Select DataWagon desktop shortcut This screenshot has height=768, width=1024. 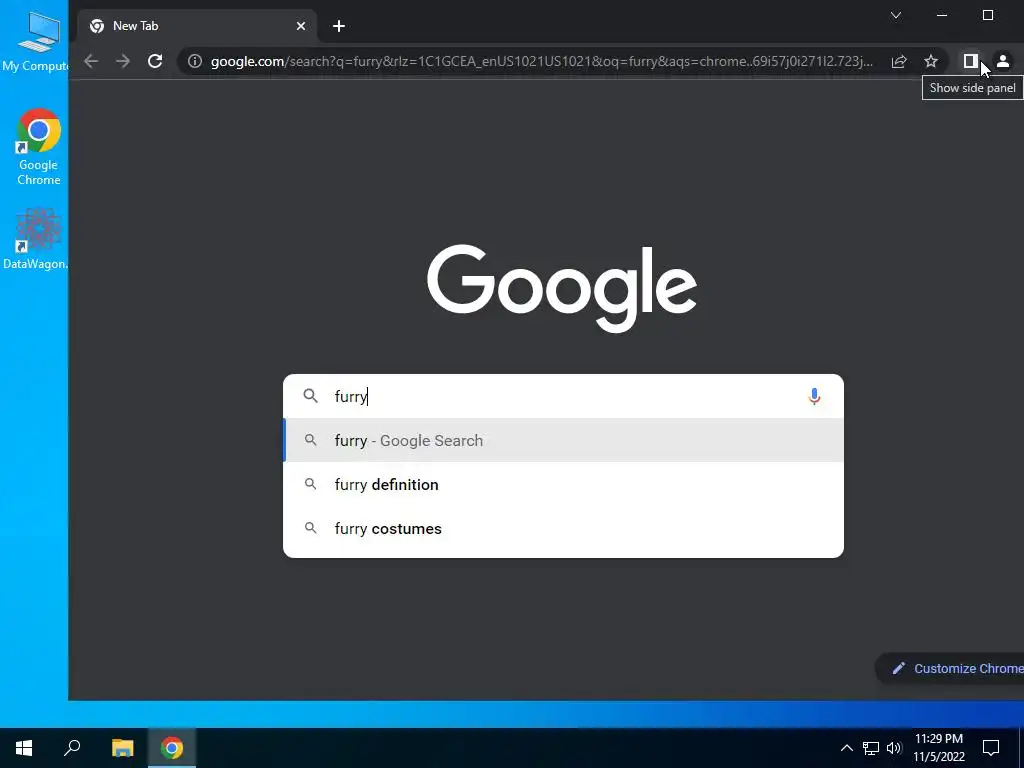tap(36, 239)
